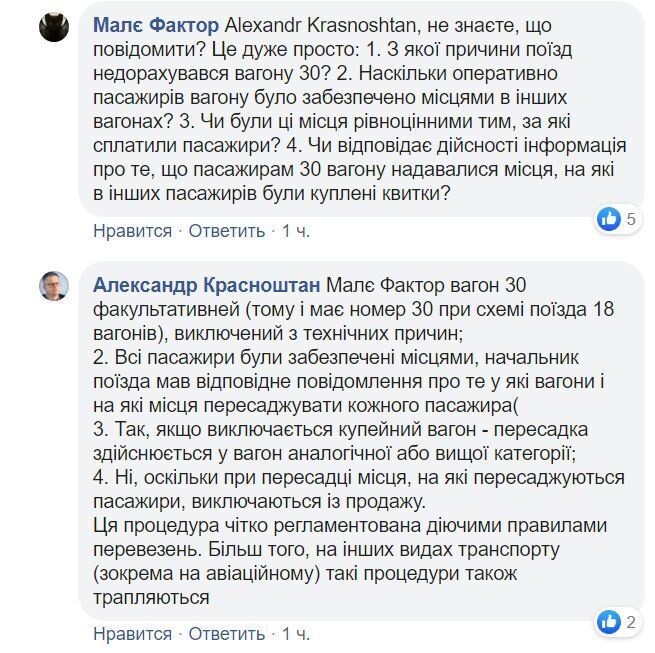Click the sentence starting 'Ця процедура чітко регламентована'
Screen dimensions: 655x653
coord(350,526)
